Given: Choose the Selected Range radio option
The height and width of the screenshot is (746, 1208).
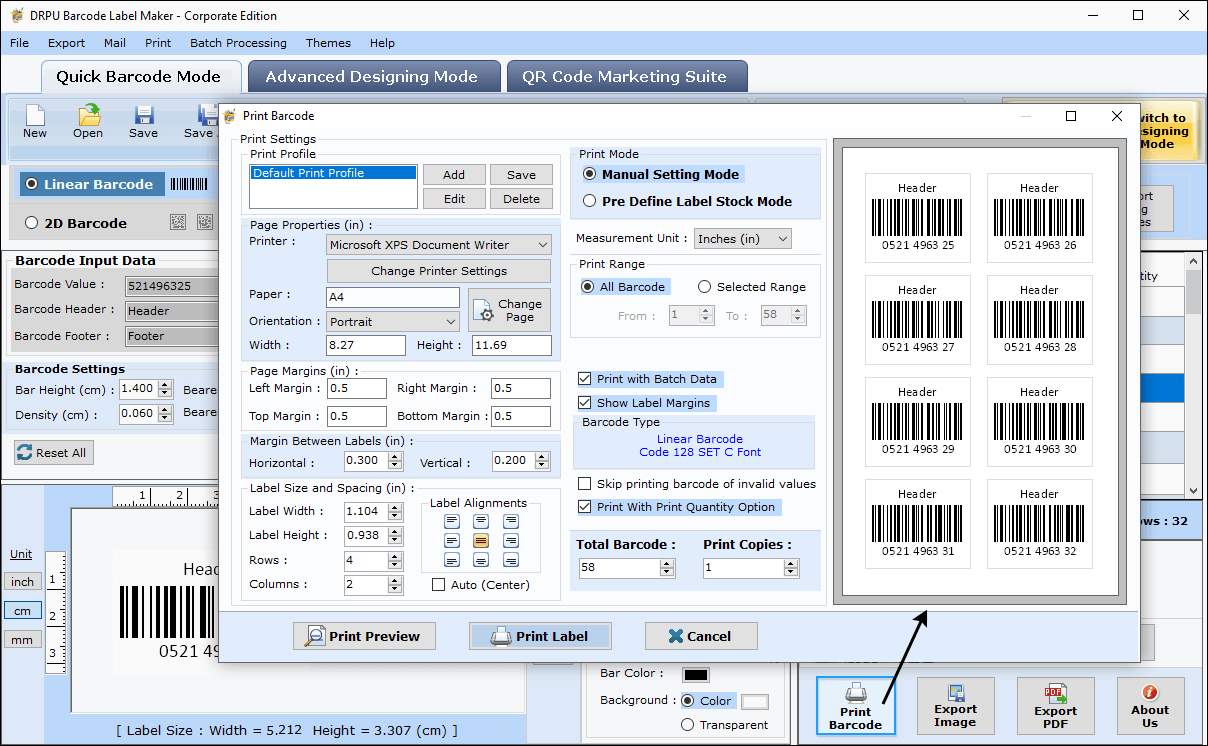Looking at the screenshot, I should point(704,287).
